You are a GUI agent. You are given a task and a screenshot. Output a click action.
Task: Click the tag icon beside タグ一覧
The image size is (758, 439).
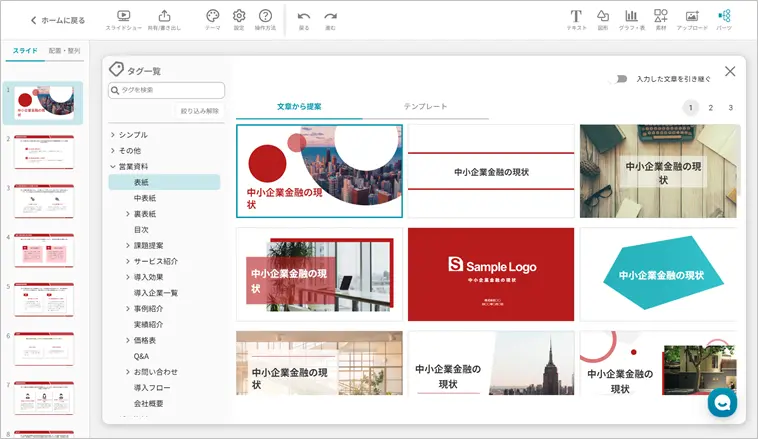[x=116, y=69]
